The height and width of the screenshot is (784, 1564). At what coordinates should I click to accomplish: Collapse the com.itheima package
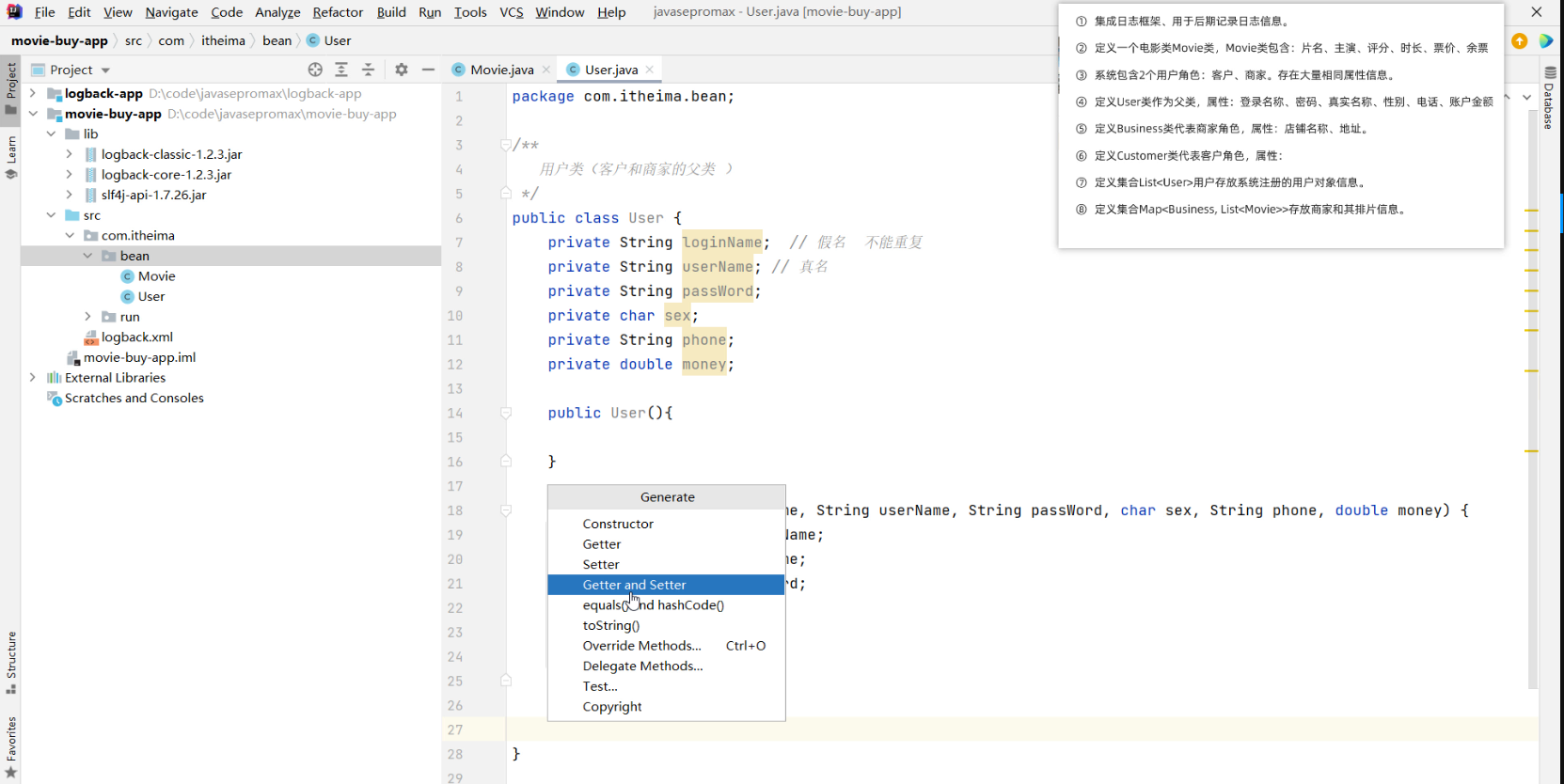[x=70, y=235]
